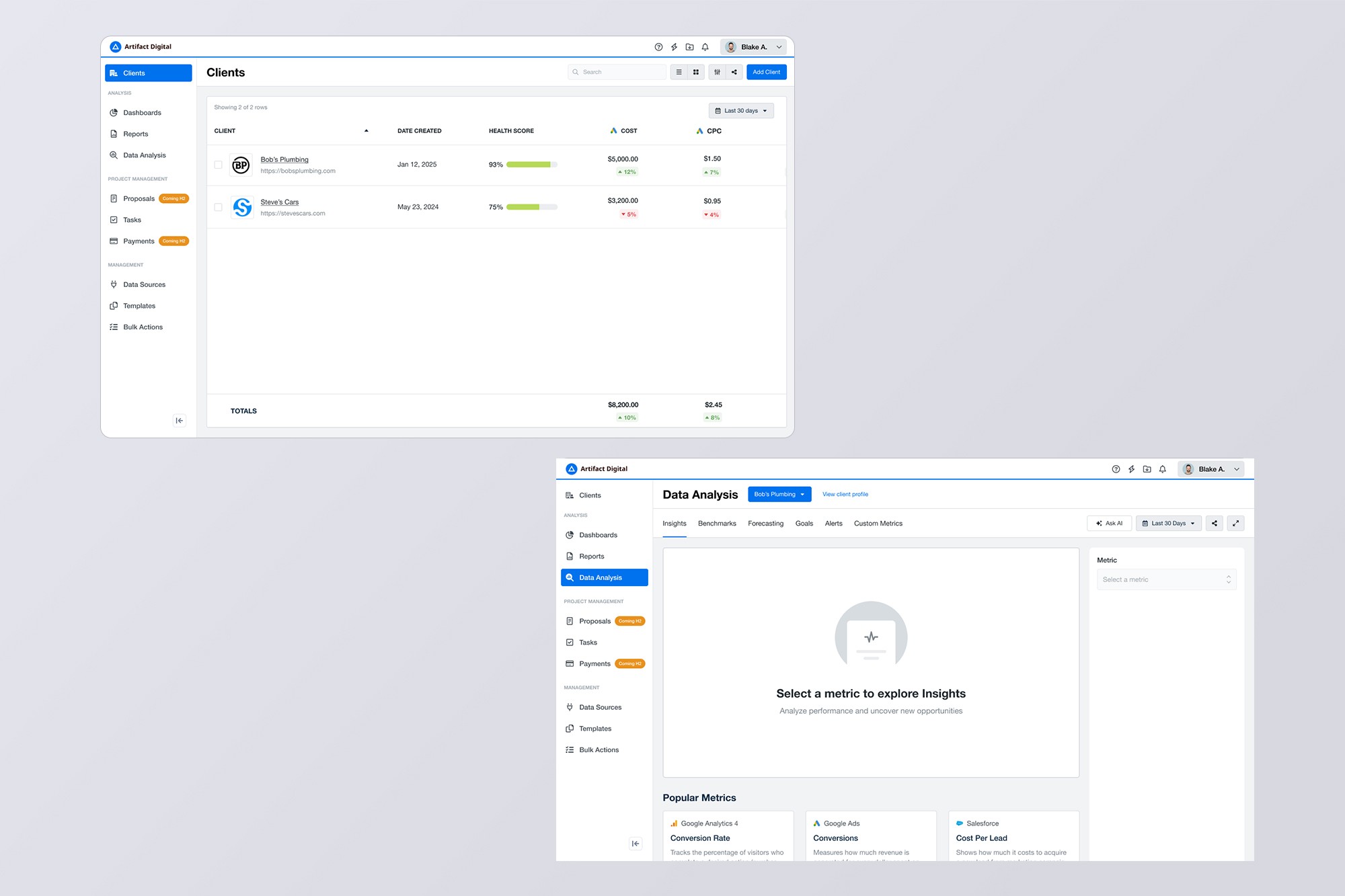The width and height of the screenshot is (1345, 896).
Task: Collapse sidebar in Clients window
Action: 179,421
